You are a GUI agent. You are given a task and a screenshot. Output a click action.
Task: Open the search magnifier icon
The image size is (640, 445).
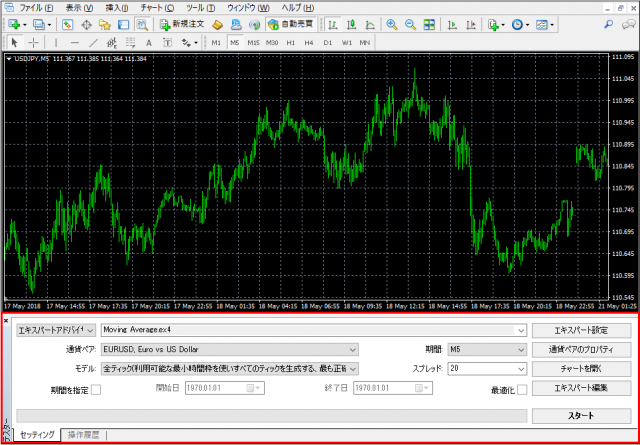[609, 24]
